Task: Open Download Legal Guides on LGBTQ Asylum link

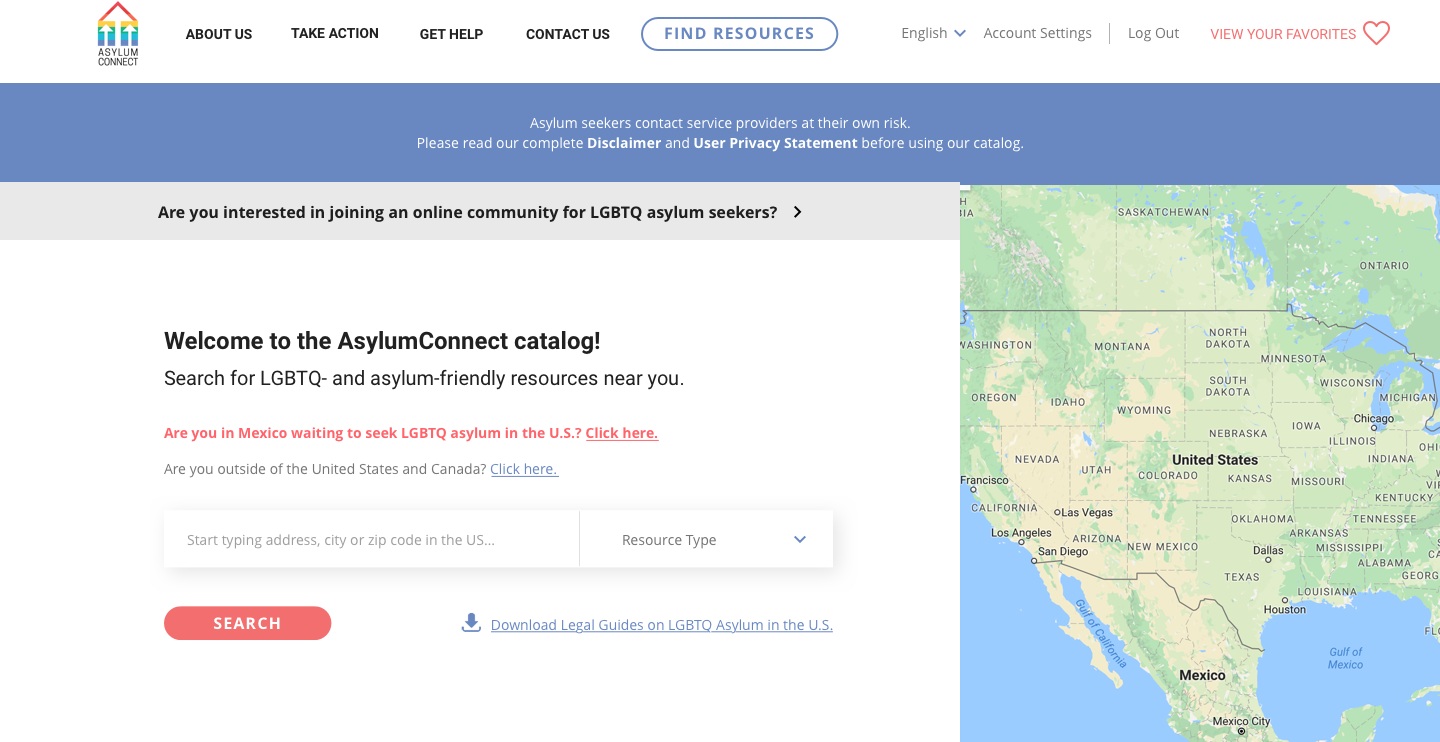Action: click(x=661, y=625)
